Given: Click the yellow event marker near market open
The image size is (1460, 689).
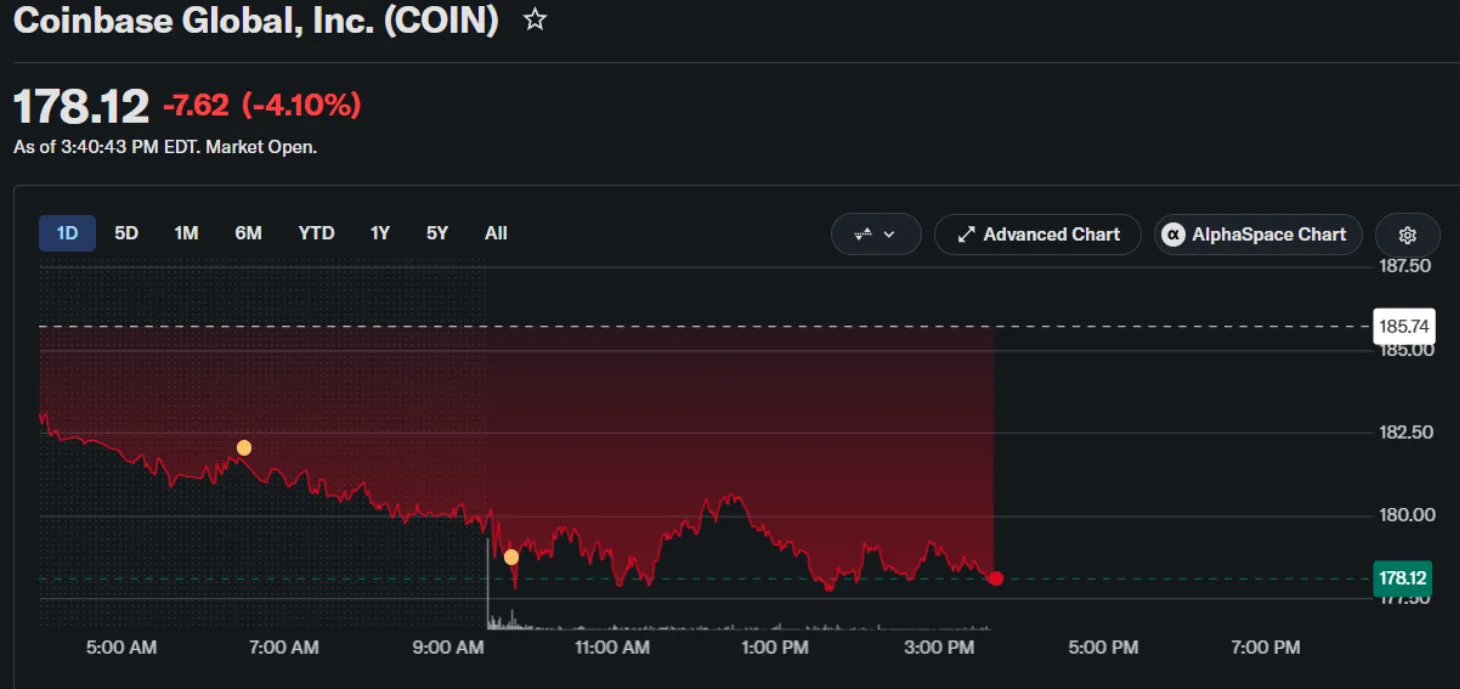Looking at the screenshot, I should pyautogui.click(x=511, y=557).
